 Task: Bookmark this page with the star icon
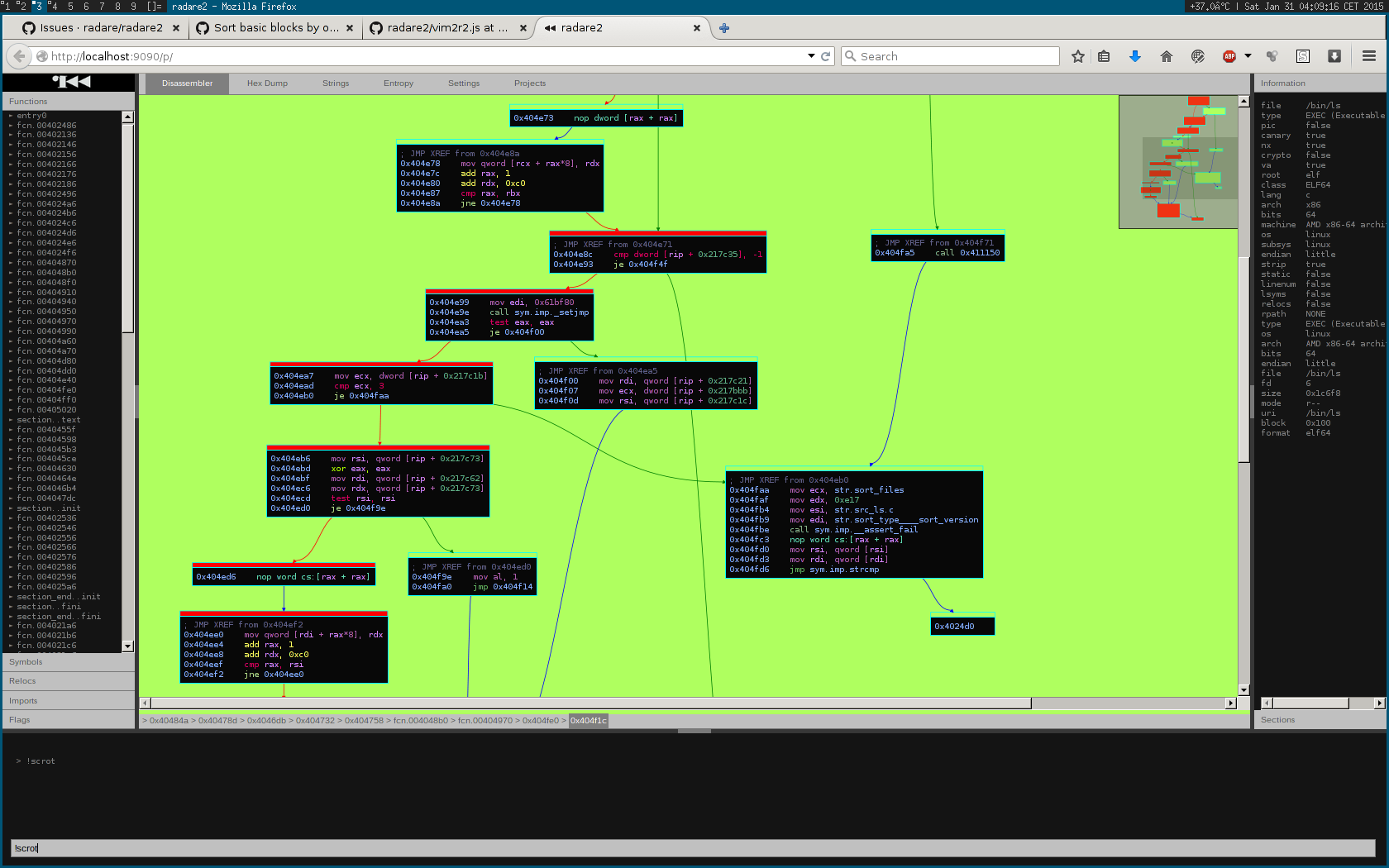[1078, 56]
